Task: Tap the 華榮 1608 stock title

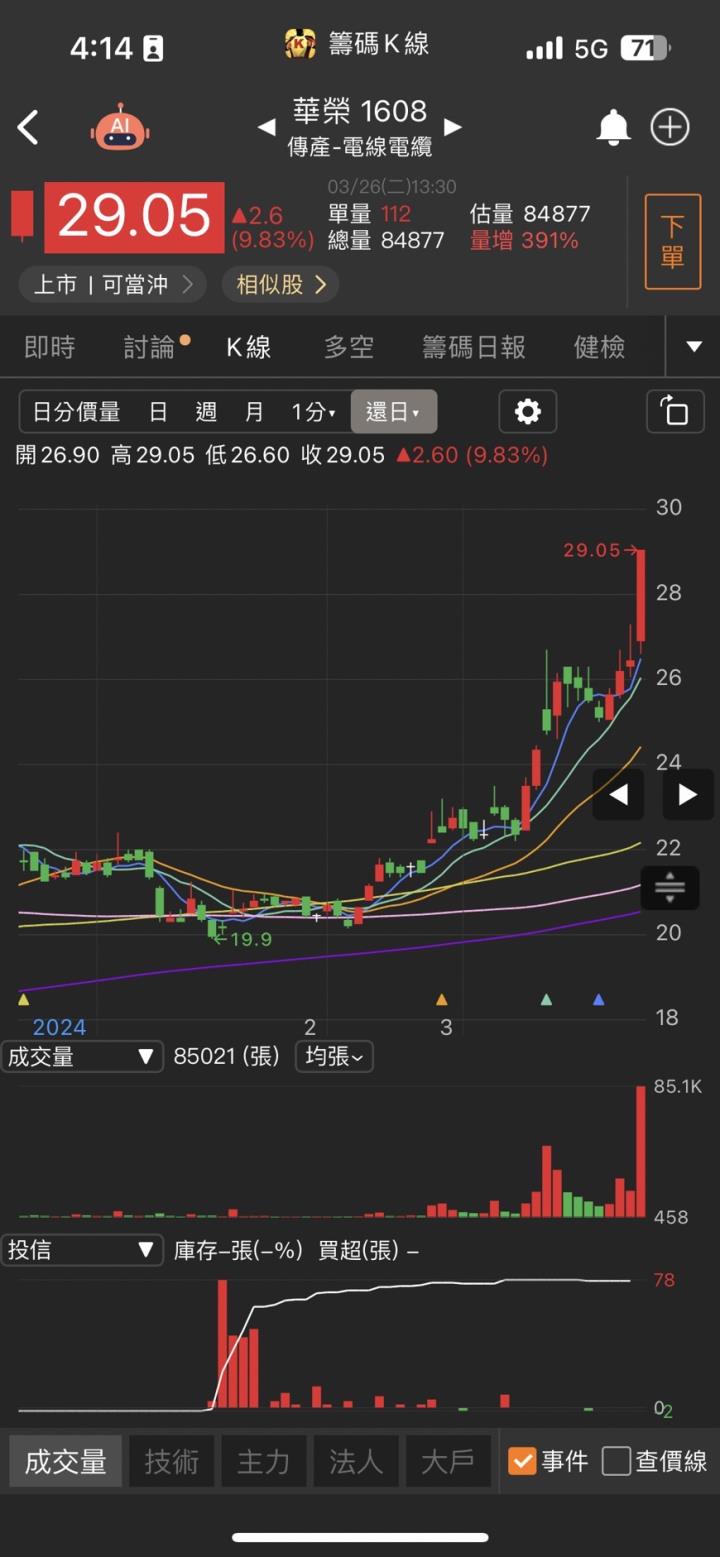Action: coord(360,110)
